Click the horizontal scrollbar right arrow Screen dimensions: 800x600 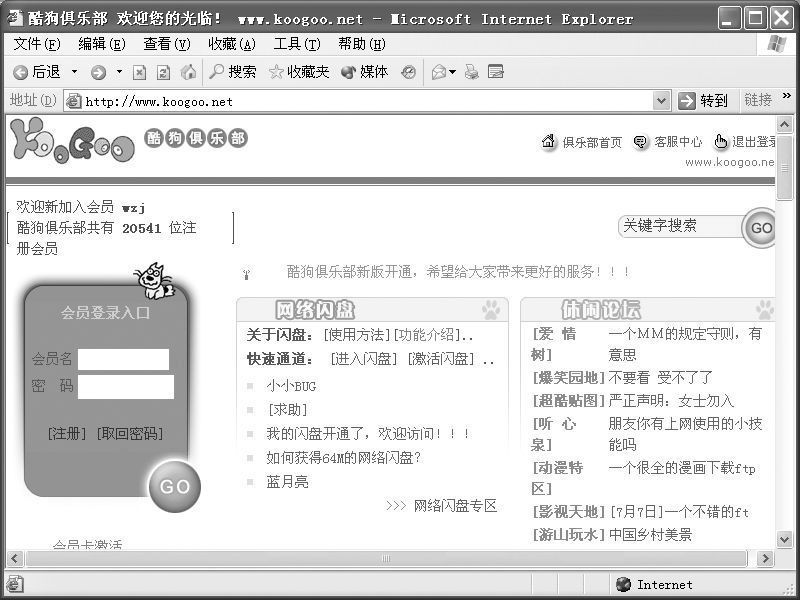[x=765, y=558]
